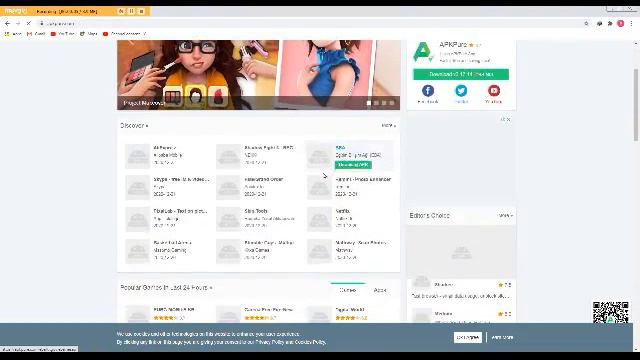Open the Fate/Grand Order app entry
This screenshot has width=640, height=360.
259,187
